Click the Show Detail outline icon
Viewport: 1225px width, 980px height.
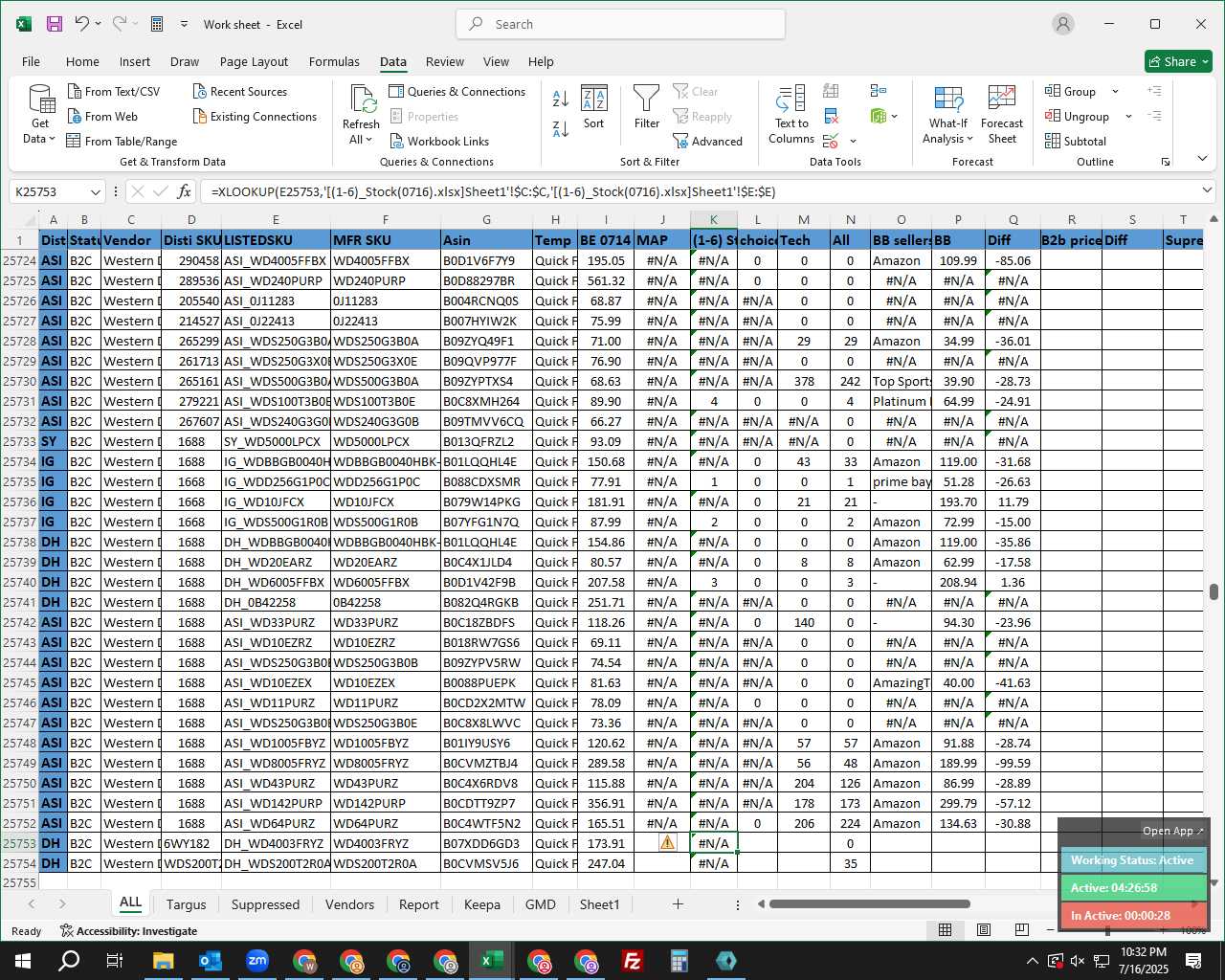1155,91
